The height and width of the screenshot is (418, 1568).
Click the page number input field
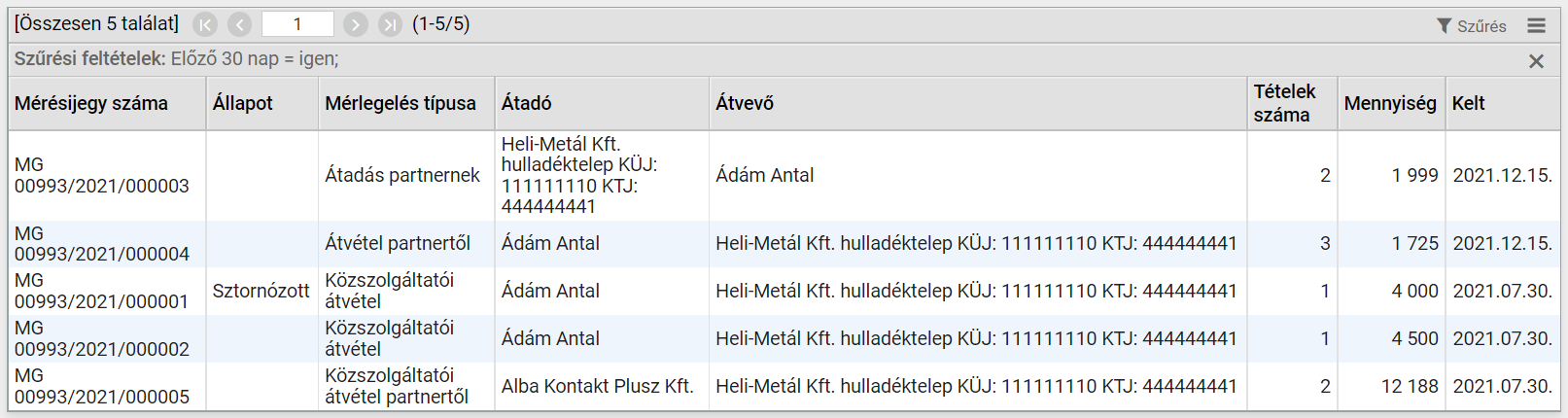297,24
